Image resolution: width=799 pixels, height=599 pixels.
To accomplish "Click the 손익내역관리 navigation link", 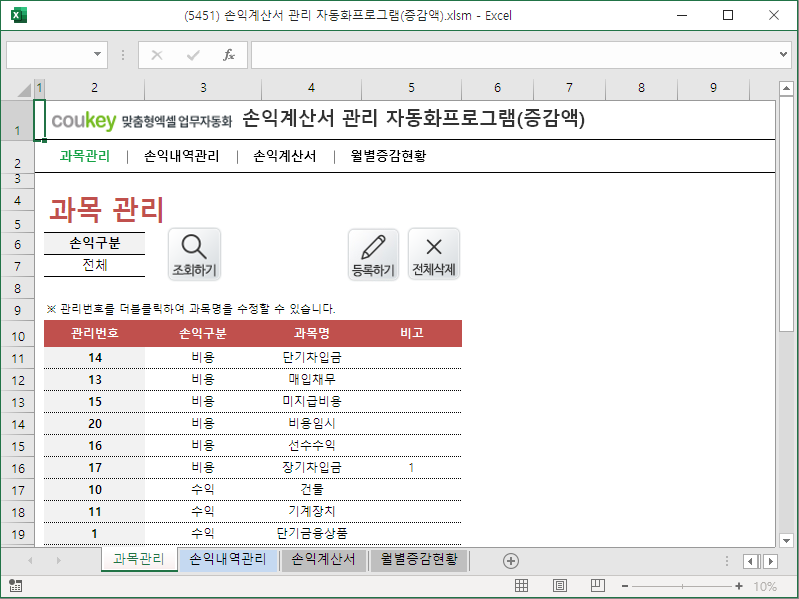I will pos(181,156).
